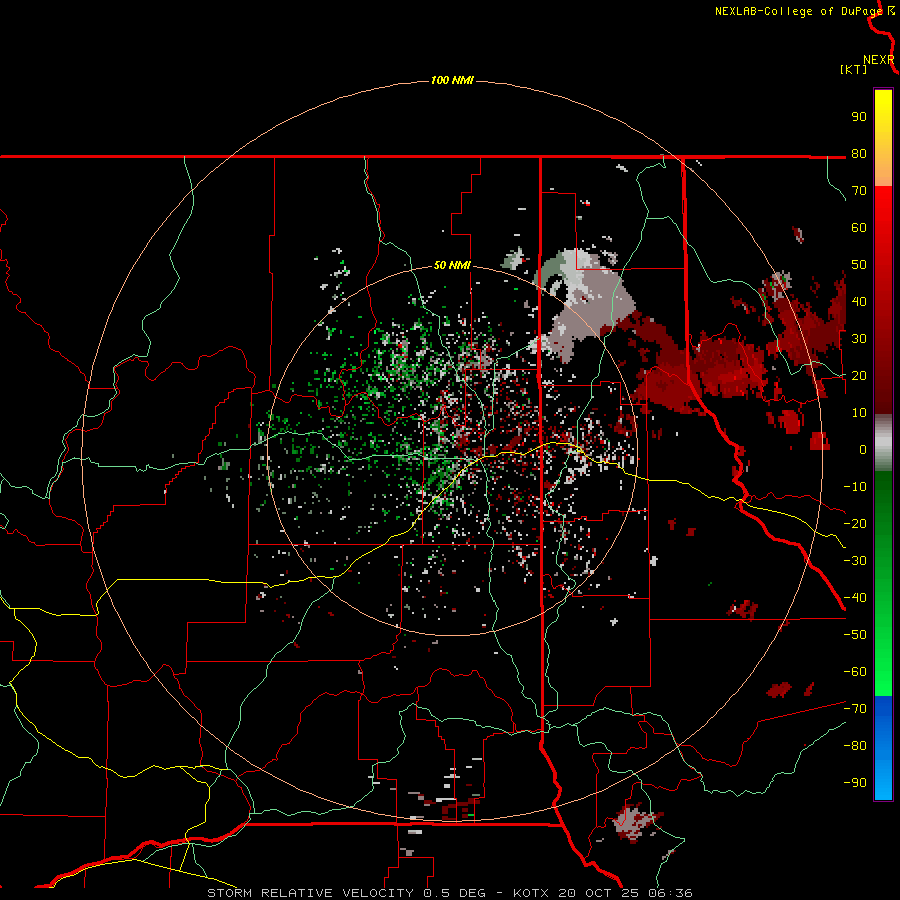The width and height of the screenshot is (900, 900).
Task: Click the NEXR label near top right
Action: pyautogui.click(x=878, y=60)
